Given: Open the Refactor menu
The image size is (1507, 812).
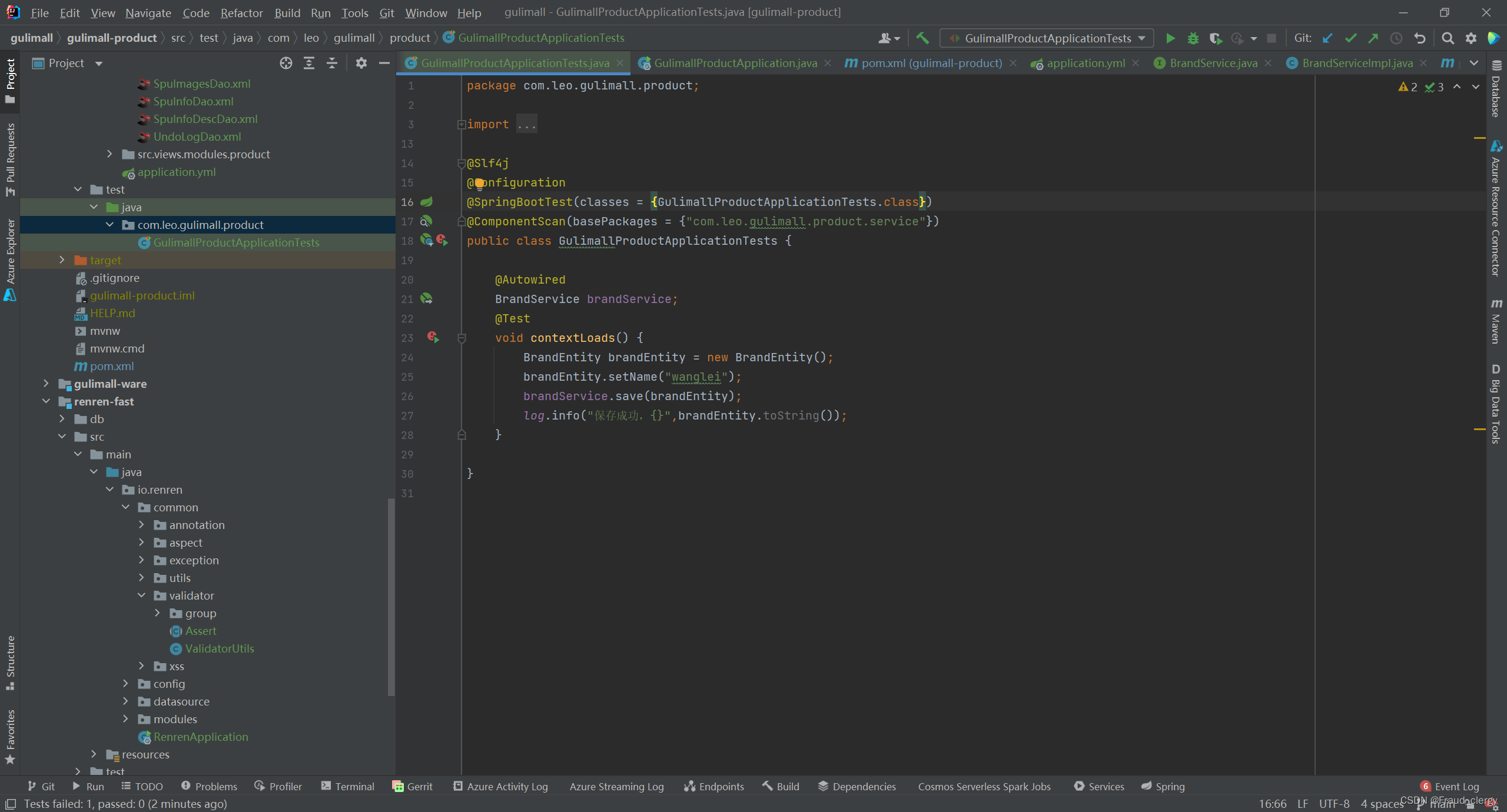Looking at the screenshot, I should (x=241, y=12).
